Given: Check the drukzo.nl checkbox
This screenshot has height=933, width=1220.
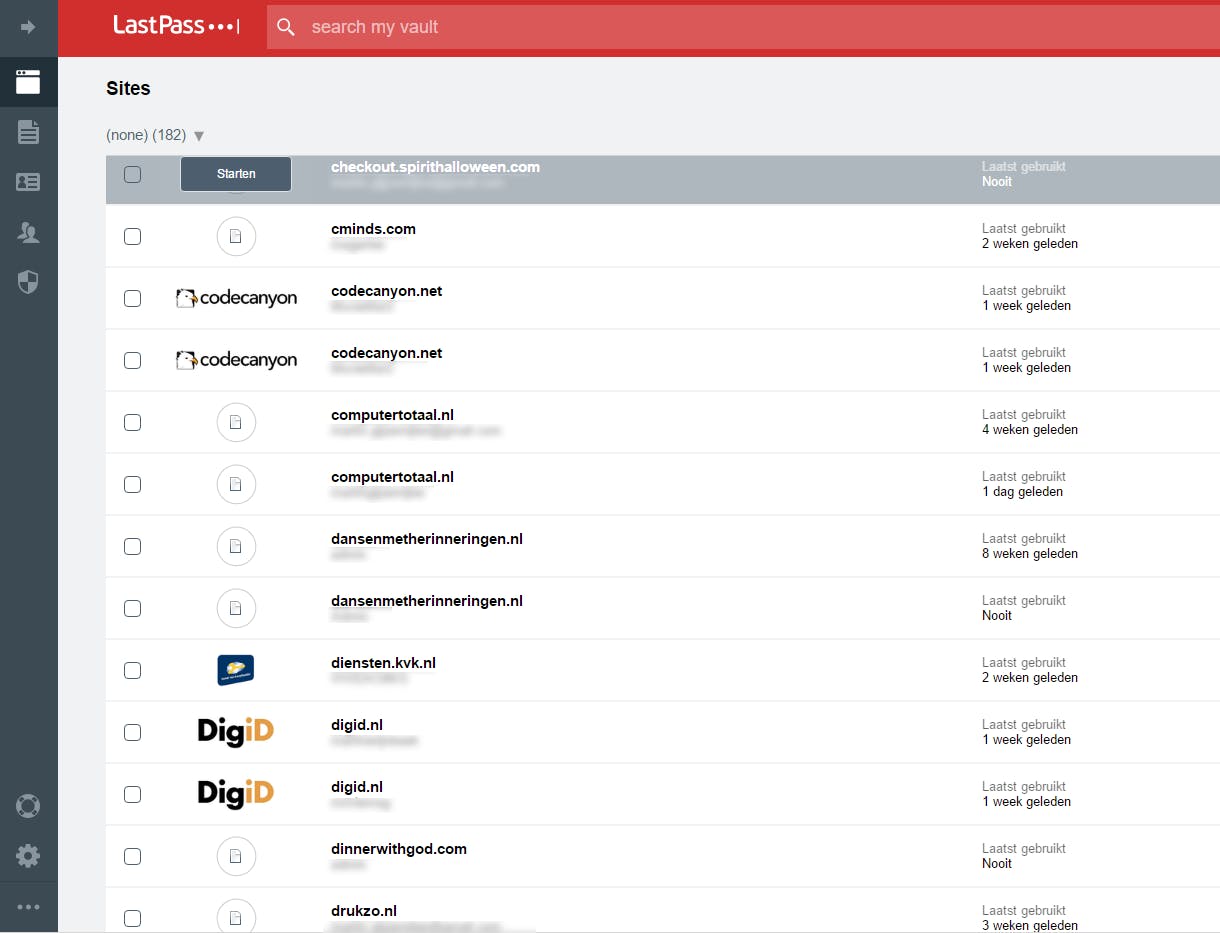Looking at the screenshot, I should pyautogui.click(x=132, y=918).
